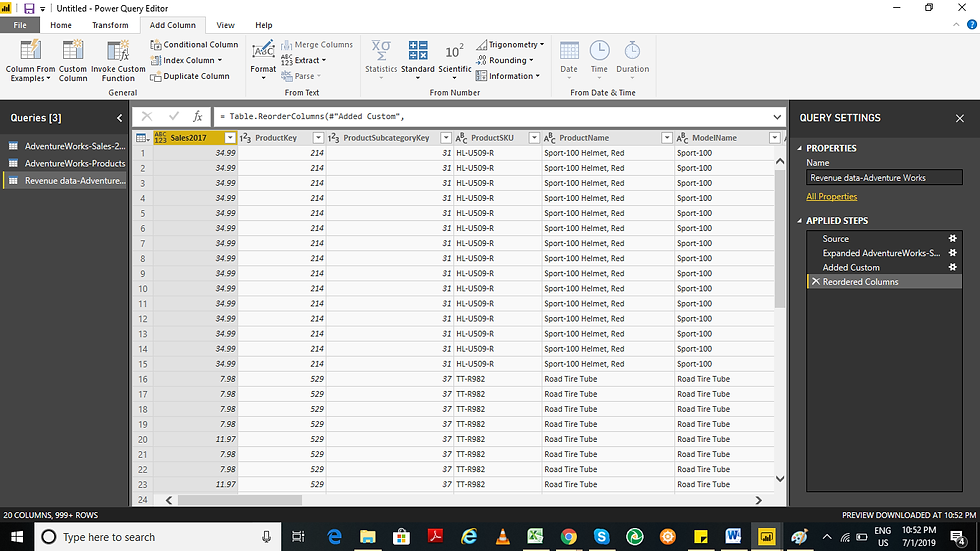980x551 pixels.
Task: Open the Duration column options
Action: 632,61
